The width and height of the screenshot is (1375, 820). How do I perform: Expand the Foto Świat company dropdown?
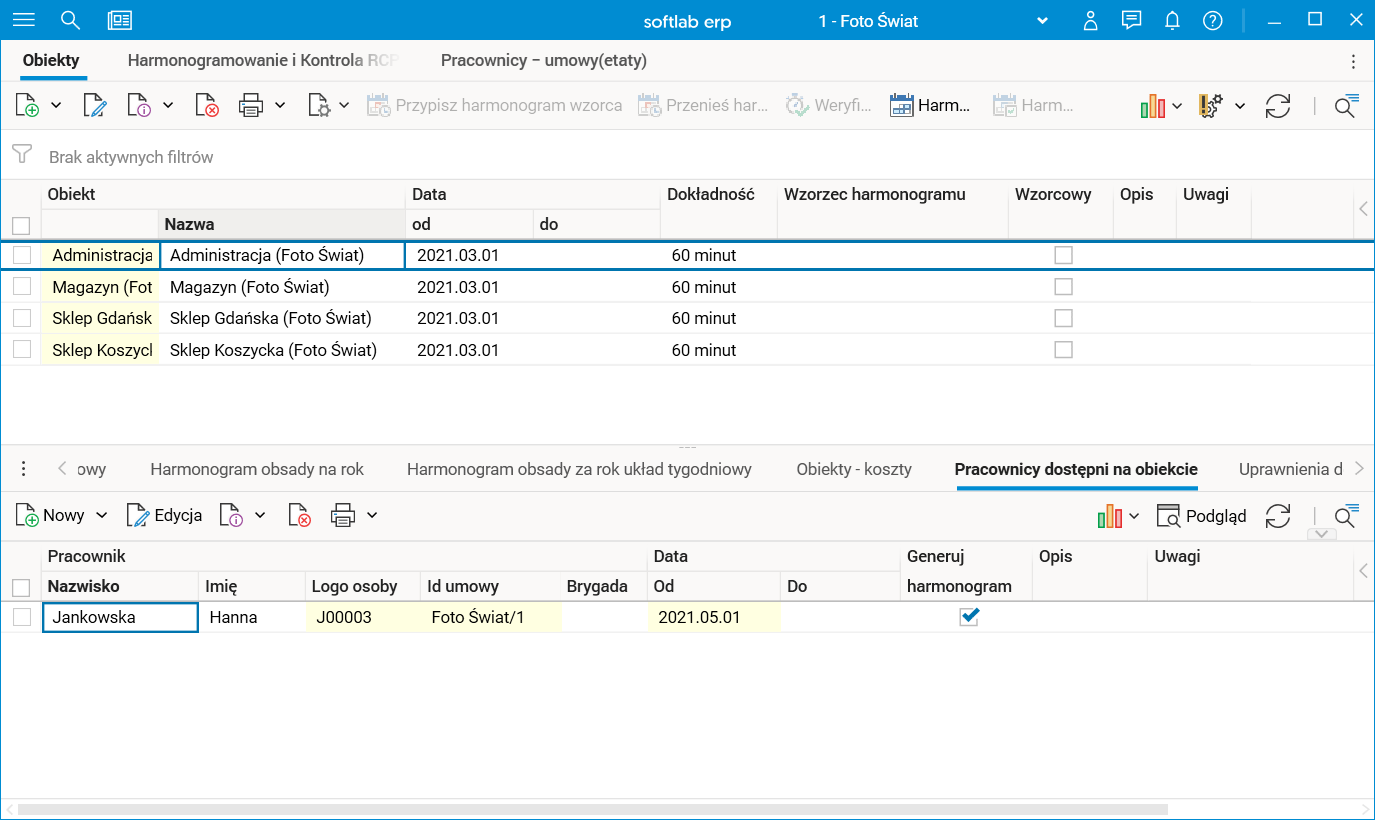click(x=1042, y=21)
